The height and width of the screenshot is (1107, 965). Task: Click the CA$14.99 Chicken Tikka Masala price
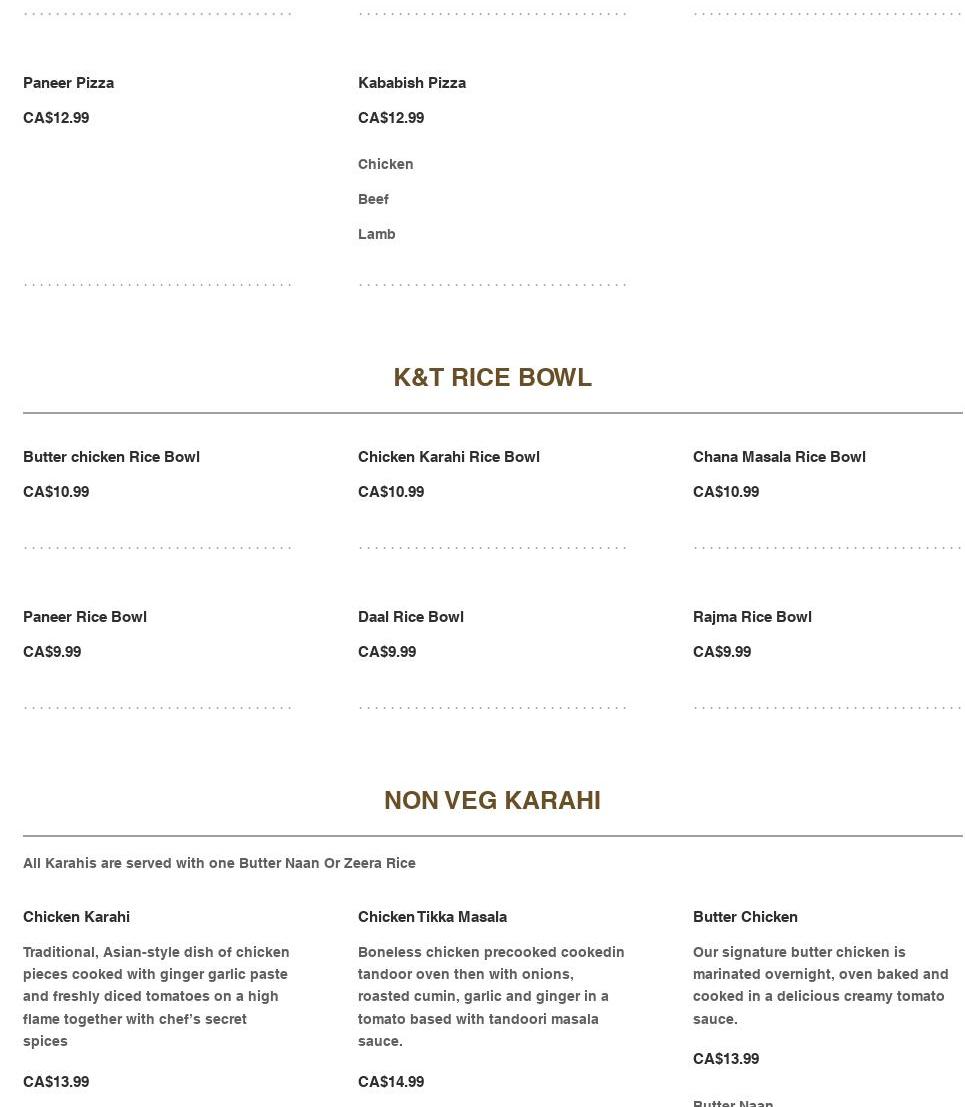tap(390, 1082)
